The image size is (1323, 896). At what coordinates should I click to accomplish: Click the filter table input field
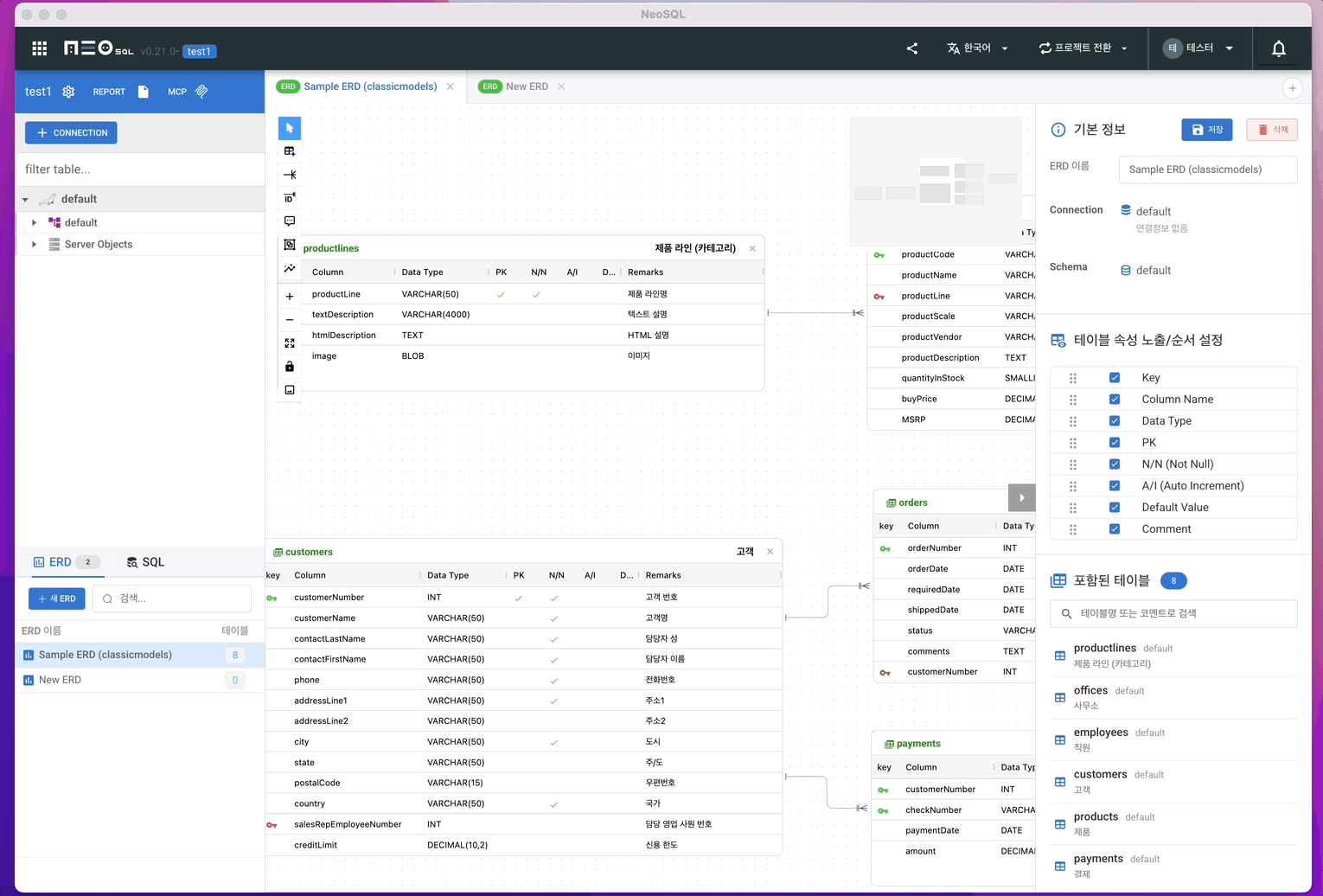pyautogui.click(x=138, y=170)
